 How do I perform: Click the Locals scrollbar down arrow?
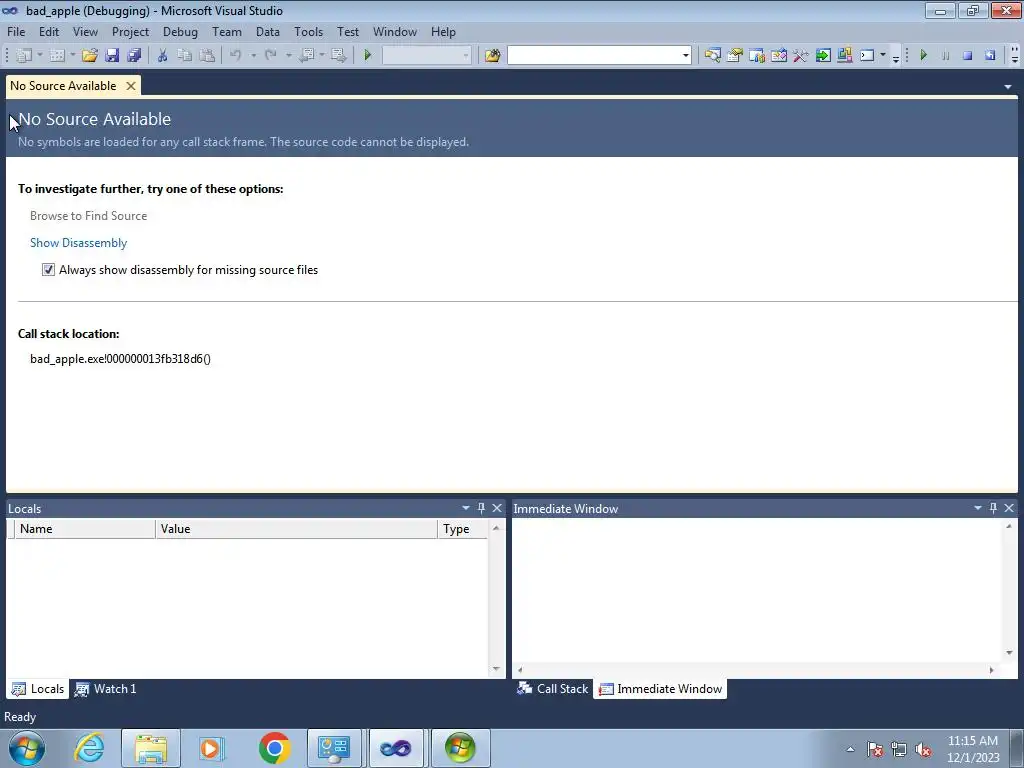496,669
